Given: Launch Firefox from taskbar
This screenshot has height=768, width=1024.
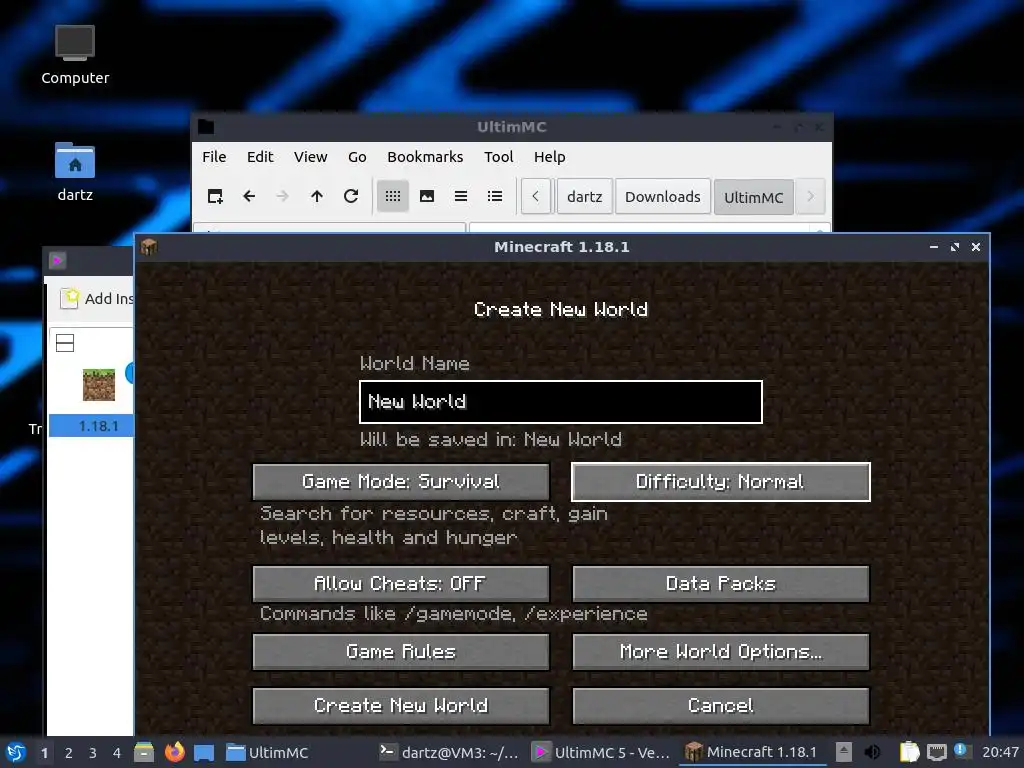Looking at the screenshot, I should [x=174, y=752].
